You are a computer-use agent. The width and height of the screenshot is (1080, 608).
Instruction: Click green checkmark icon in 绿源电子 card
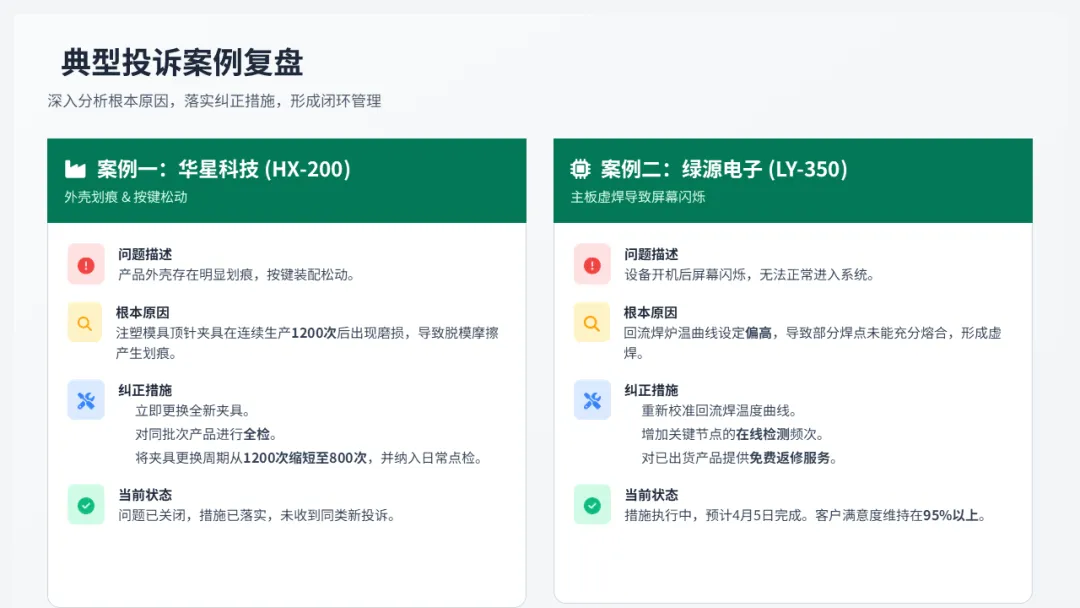[x=592, y=505]
